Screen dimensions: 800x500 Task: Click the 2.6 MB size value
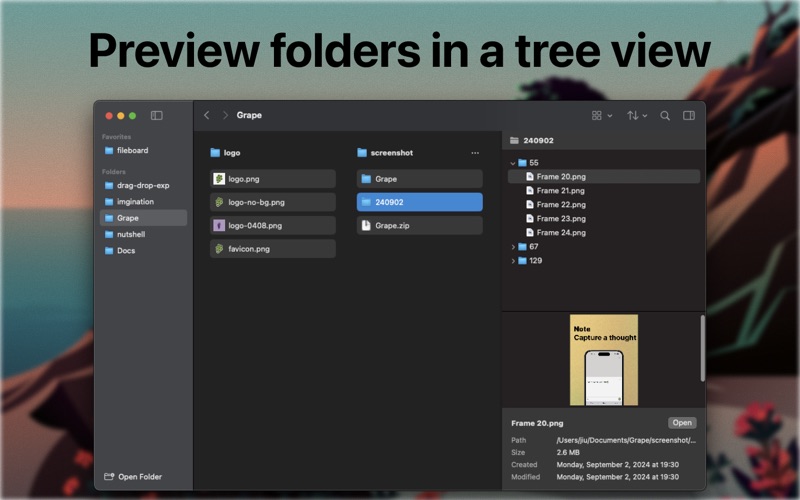[x=568, y=452]
